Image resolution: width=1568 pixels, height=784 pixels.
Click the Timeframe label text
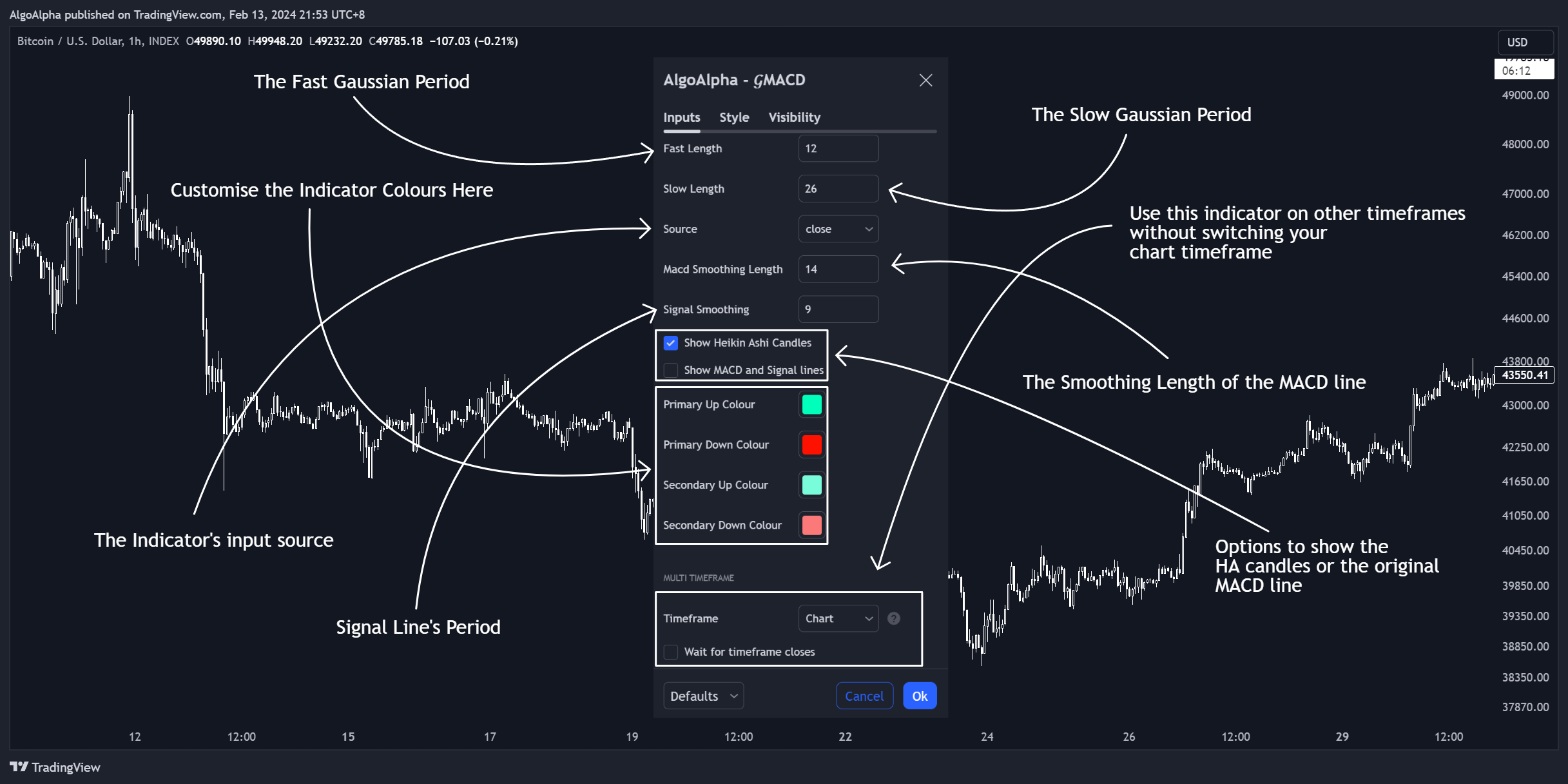690,618
